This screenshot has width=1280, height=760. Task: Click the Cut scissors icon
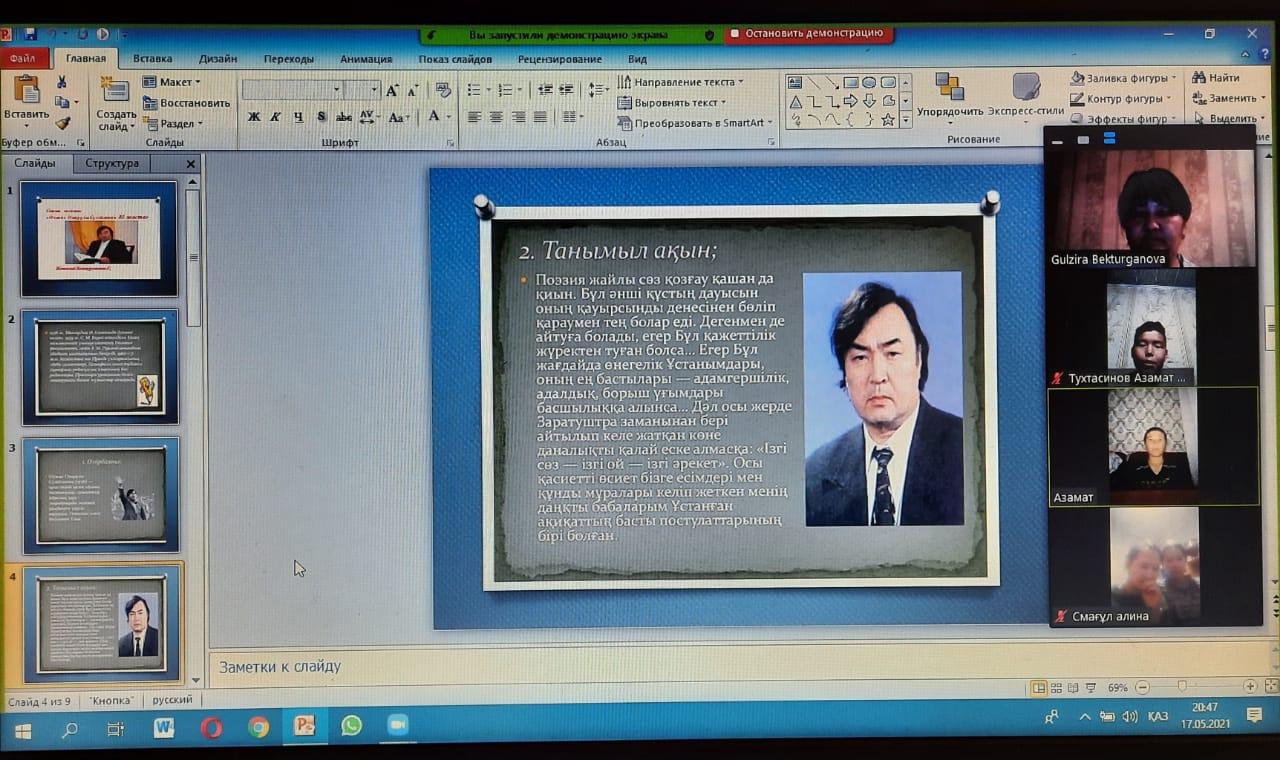(x=62, y=82)
